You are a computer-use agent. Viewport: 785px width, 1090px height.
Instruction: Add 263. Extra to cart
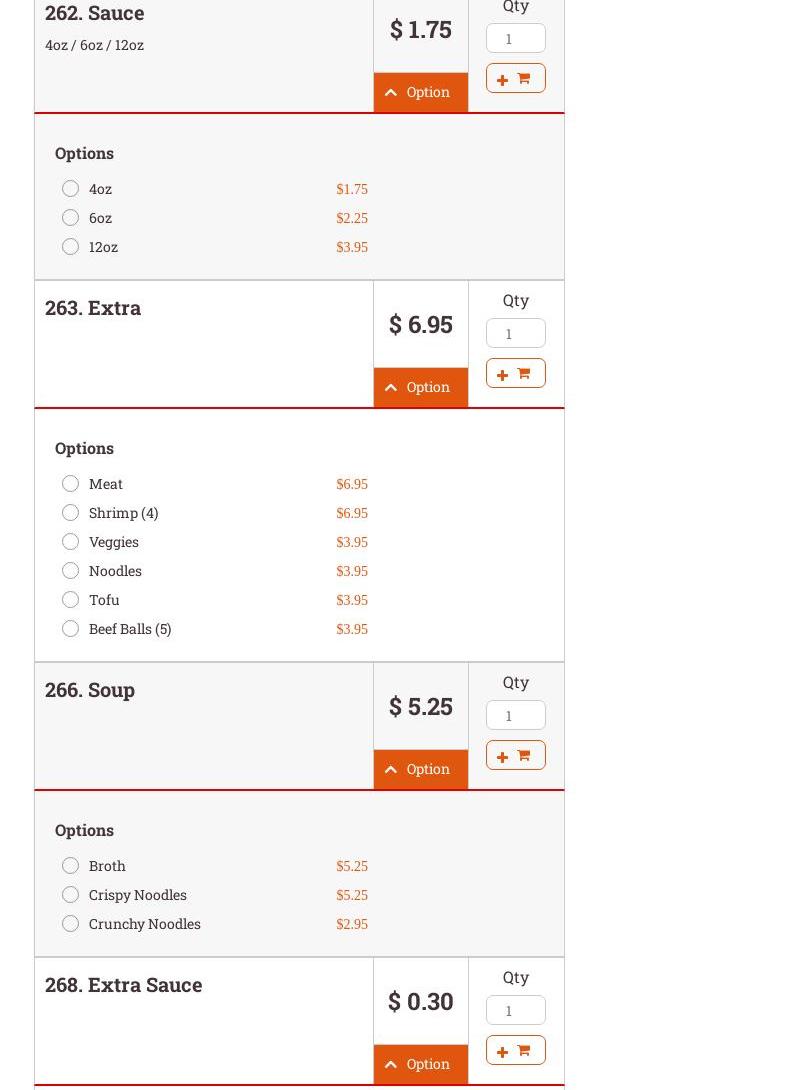click(x=515, y=373)
